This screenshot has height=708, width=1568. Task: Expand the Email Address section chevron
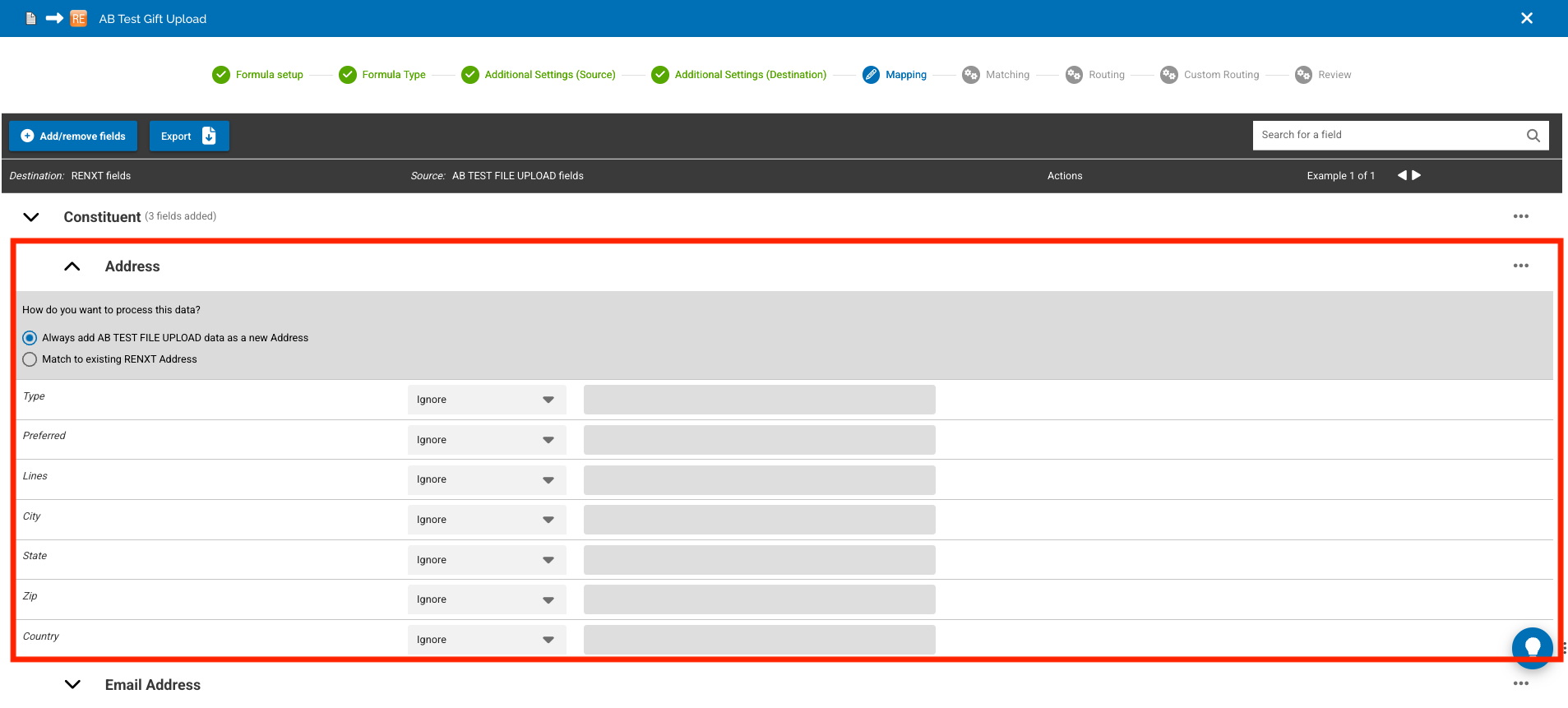point(72,684)
